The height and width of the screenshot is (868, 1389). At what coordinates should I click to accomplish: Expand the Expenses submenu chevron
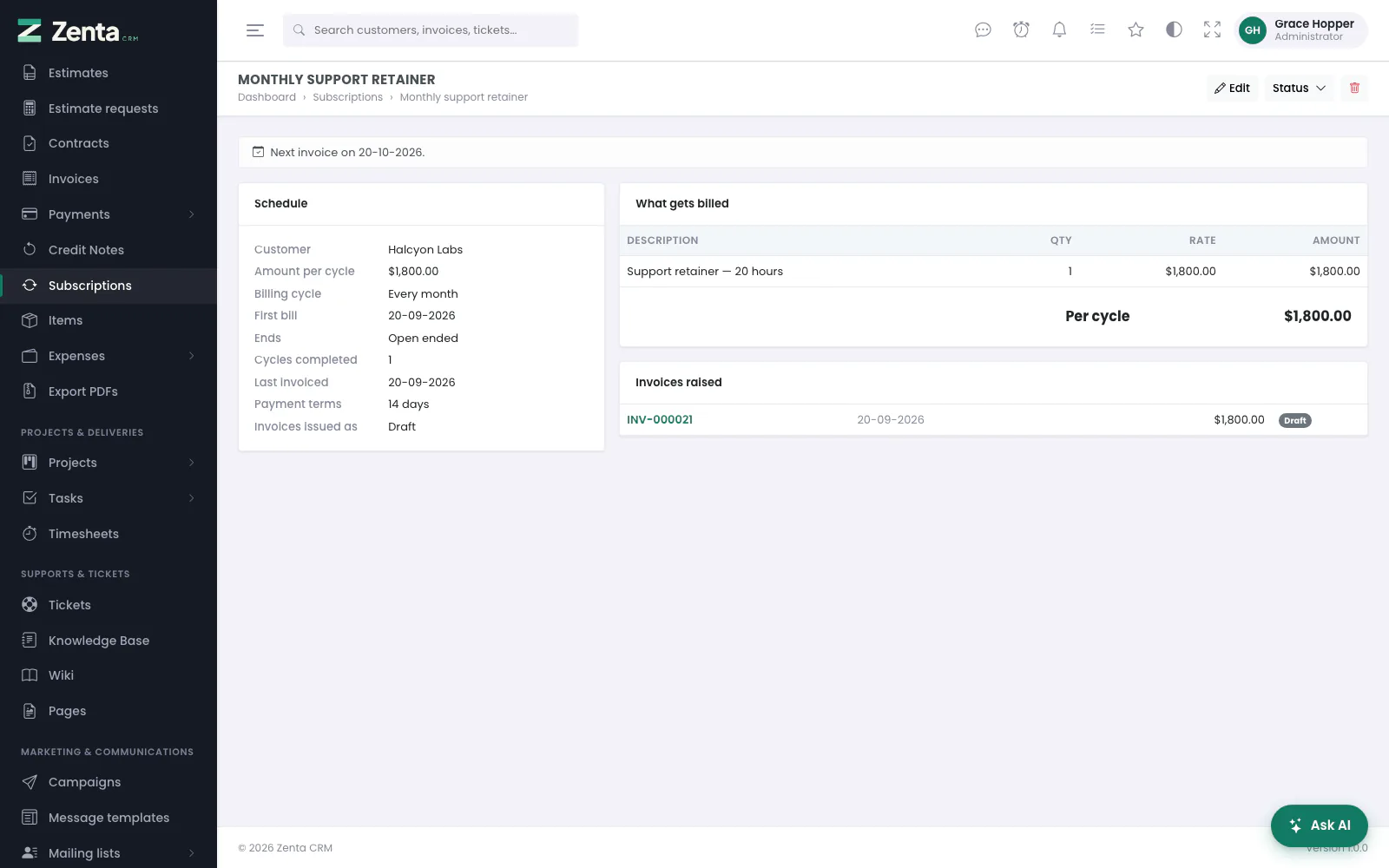click(x=192, y=356)
